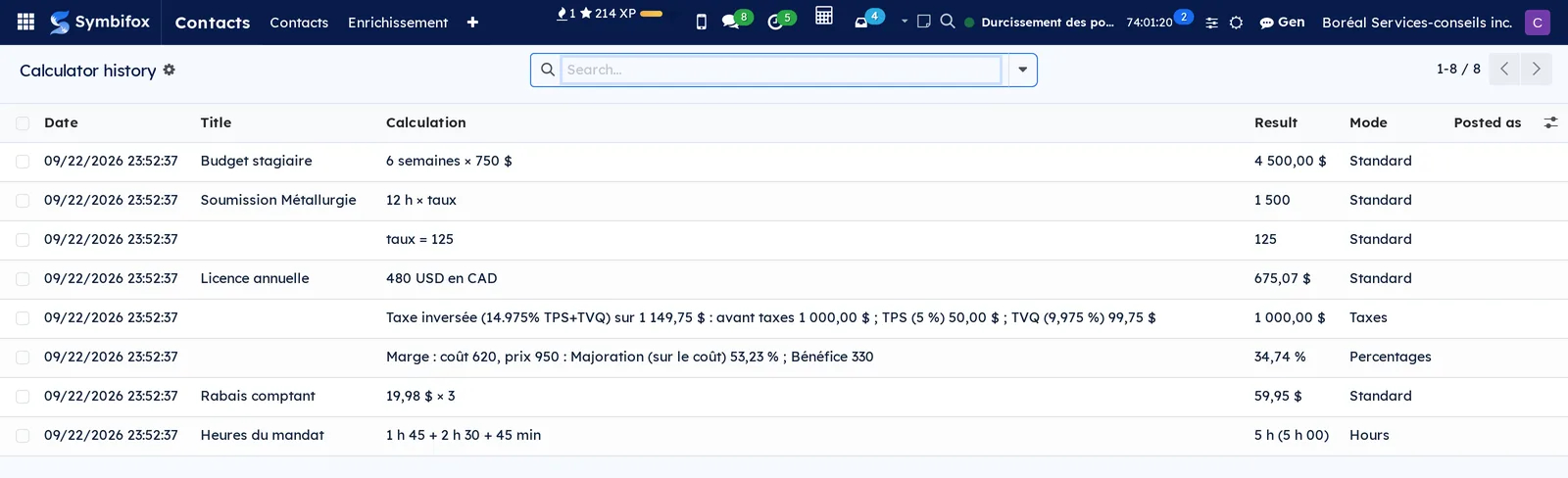Open the inbox tray with 4 badge
1568x478 pixels.
tap(868, 20)
